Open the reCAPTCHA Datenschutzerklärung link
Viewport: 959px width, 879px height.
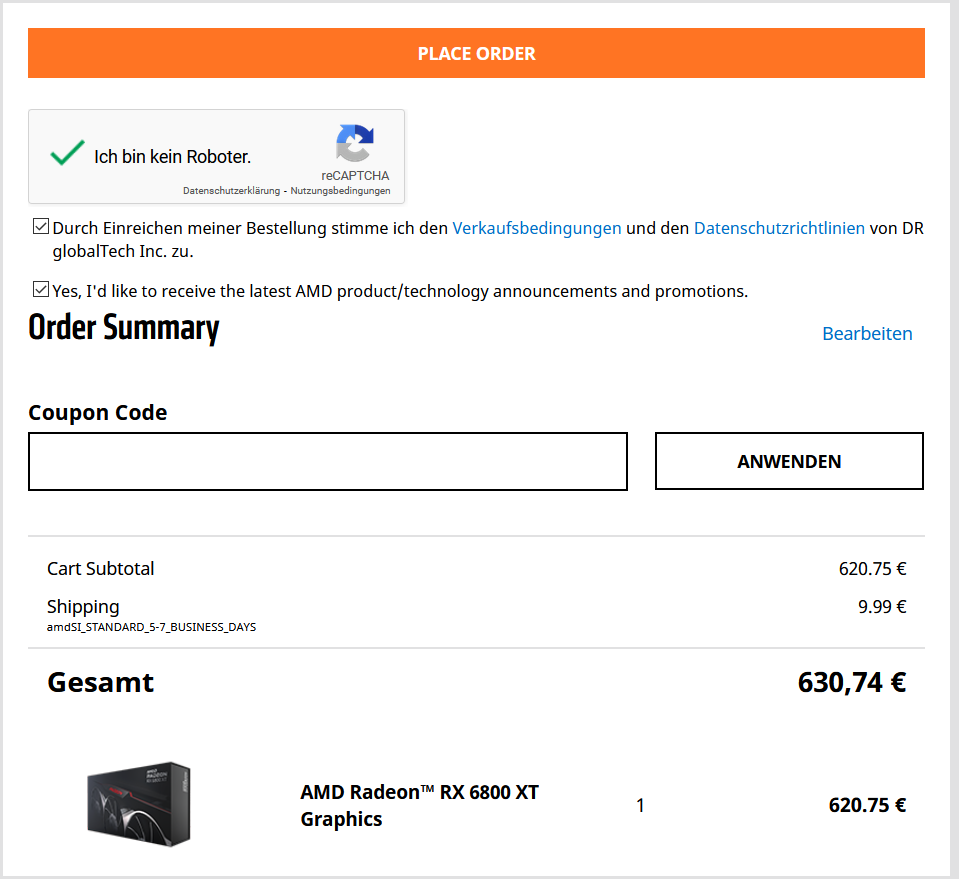pos(231,191)
